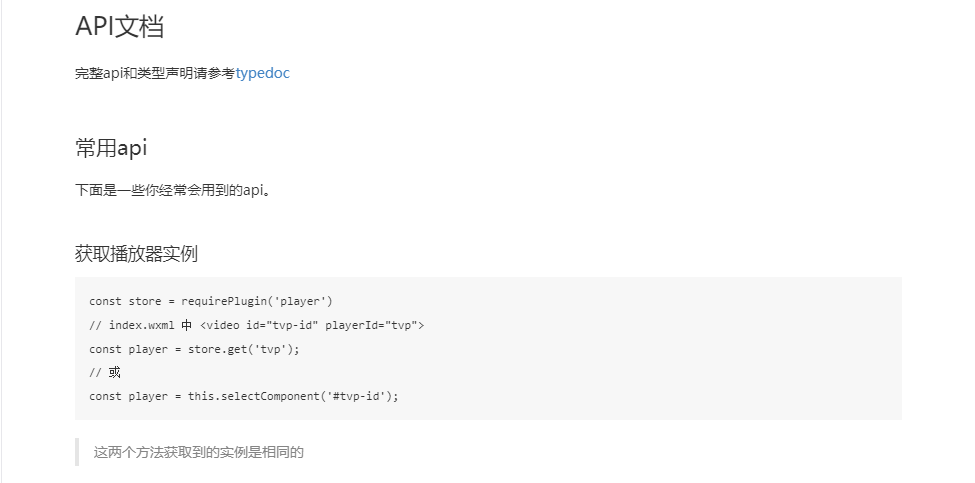Click the API文档 main heading
The image size is (975, 483).
coord(119,27)
